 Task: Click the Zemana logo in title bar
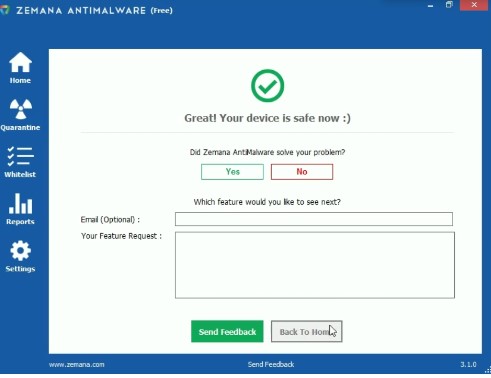[5, 10]
